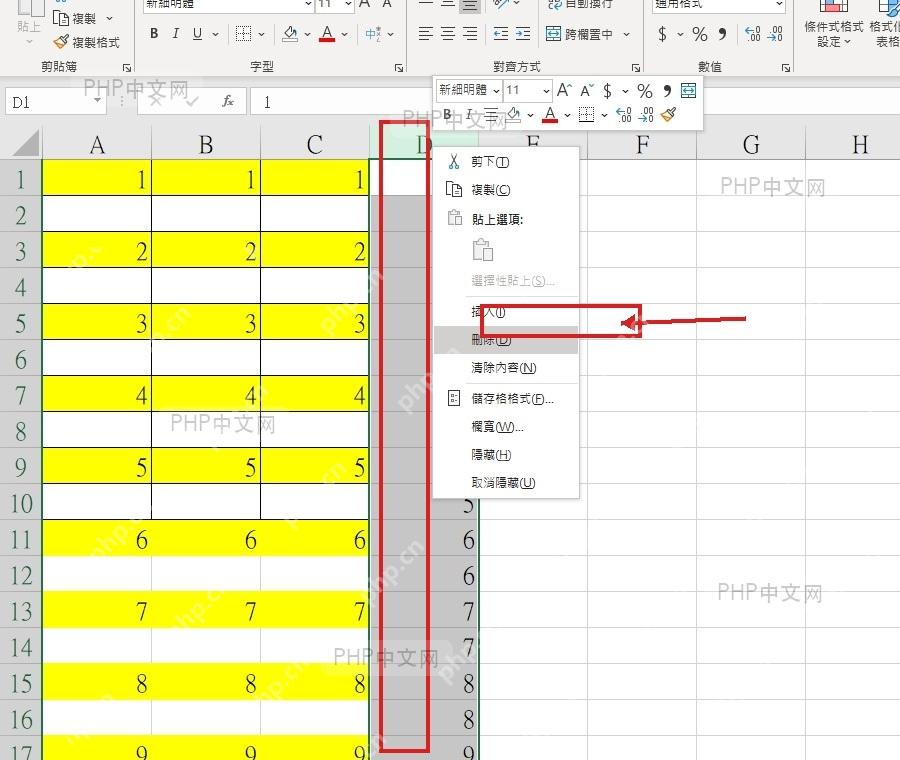Open ribbon Fill Color dropdown arrow
Screen dimensions: 900x760
click(x=307, y=34)
